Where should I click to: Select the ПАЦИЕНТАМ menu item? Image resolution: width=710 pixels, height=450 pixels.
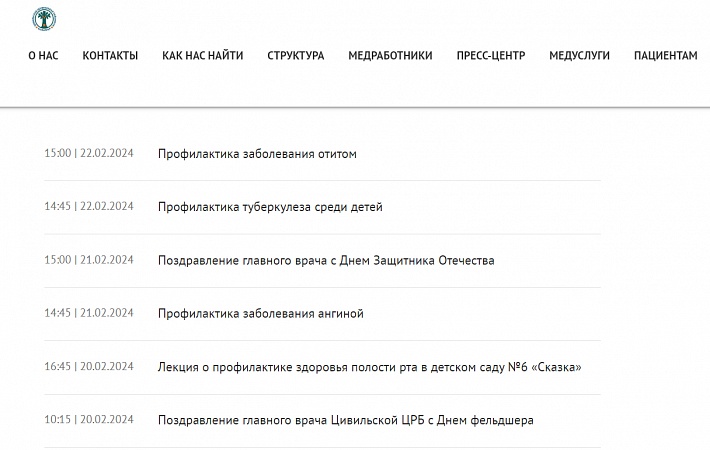click(x=666, y=56)
